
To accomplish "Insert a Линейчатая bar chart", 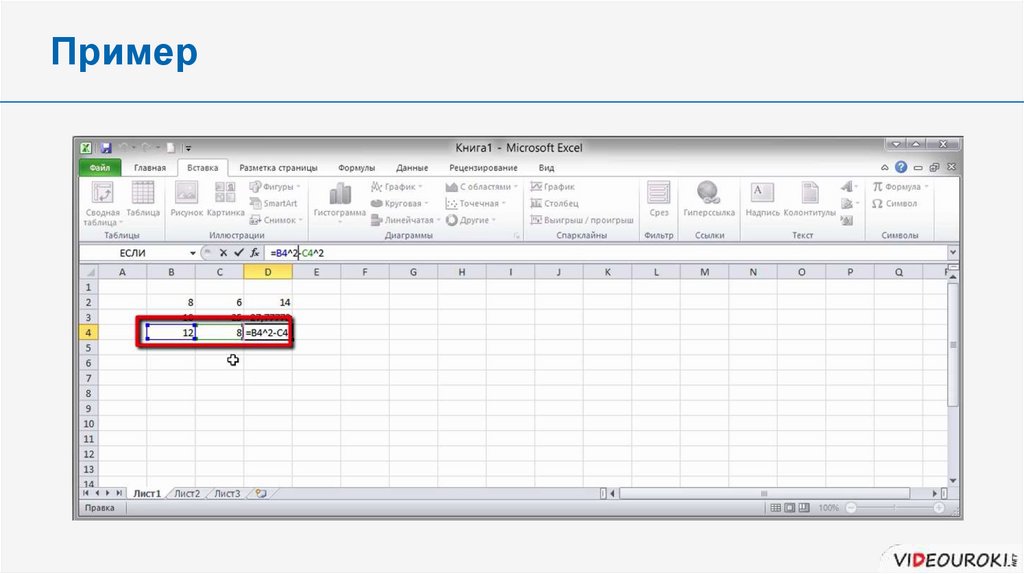I will 405,220.
